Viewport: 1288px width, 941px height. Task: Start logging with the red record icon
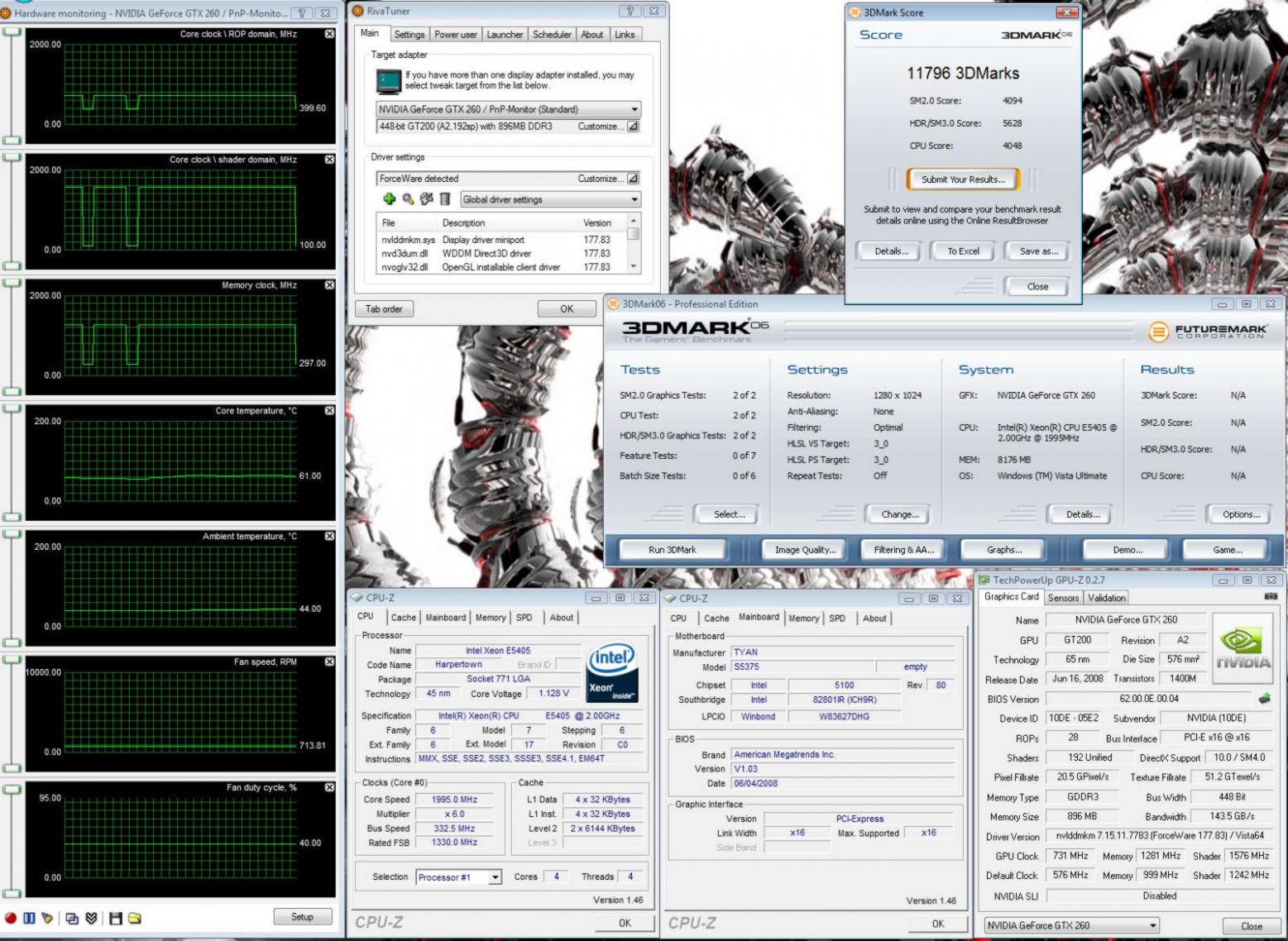[x=11, y=918]
